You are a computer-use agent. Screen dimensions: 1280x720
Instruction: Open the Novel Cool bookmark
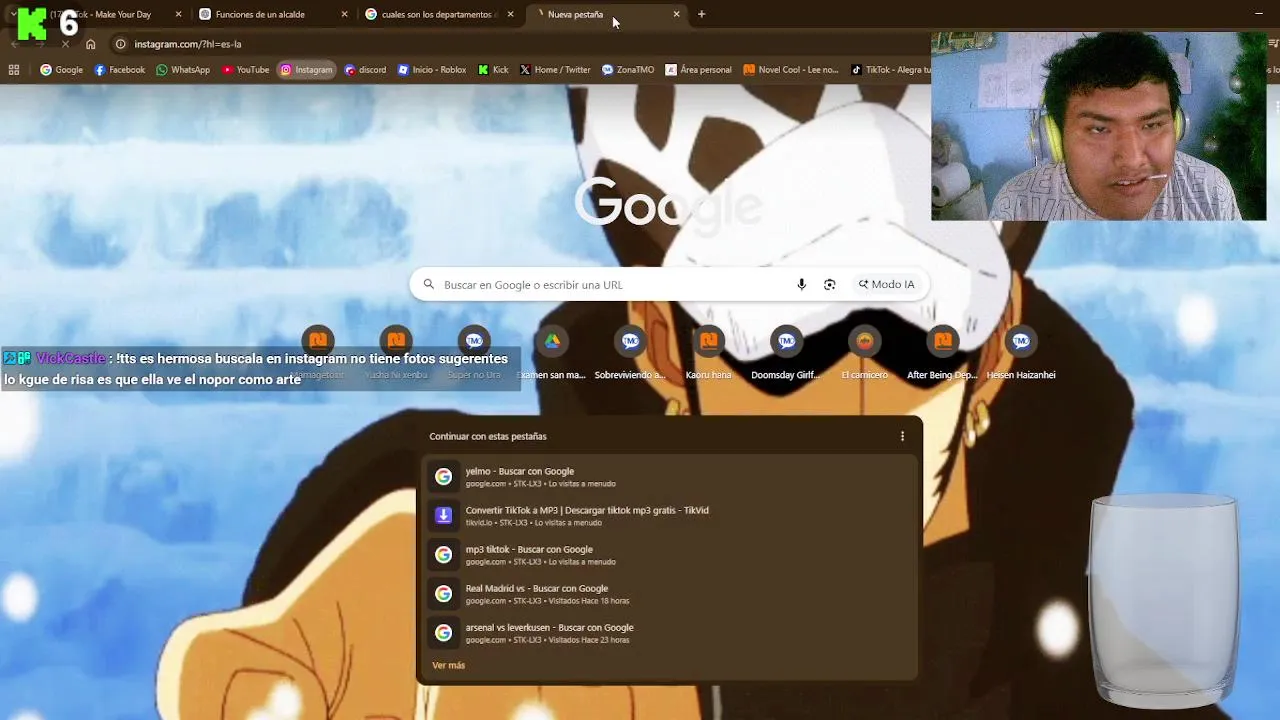coord(791,70)
